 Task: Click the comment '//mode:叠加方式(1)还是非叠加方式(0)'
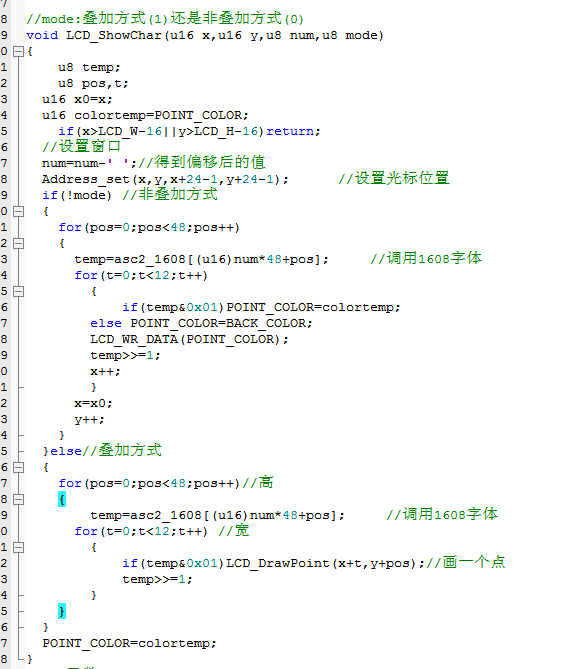tap(165, 19)
